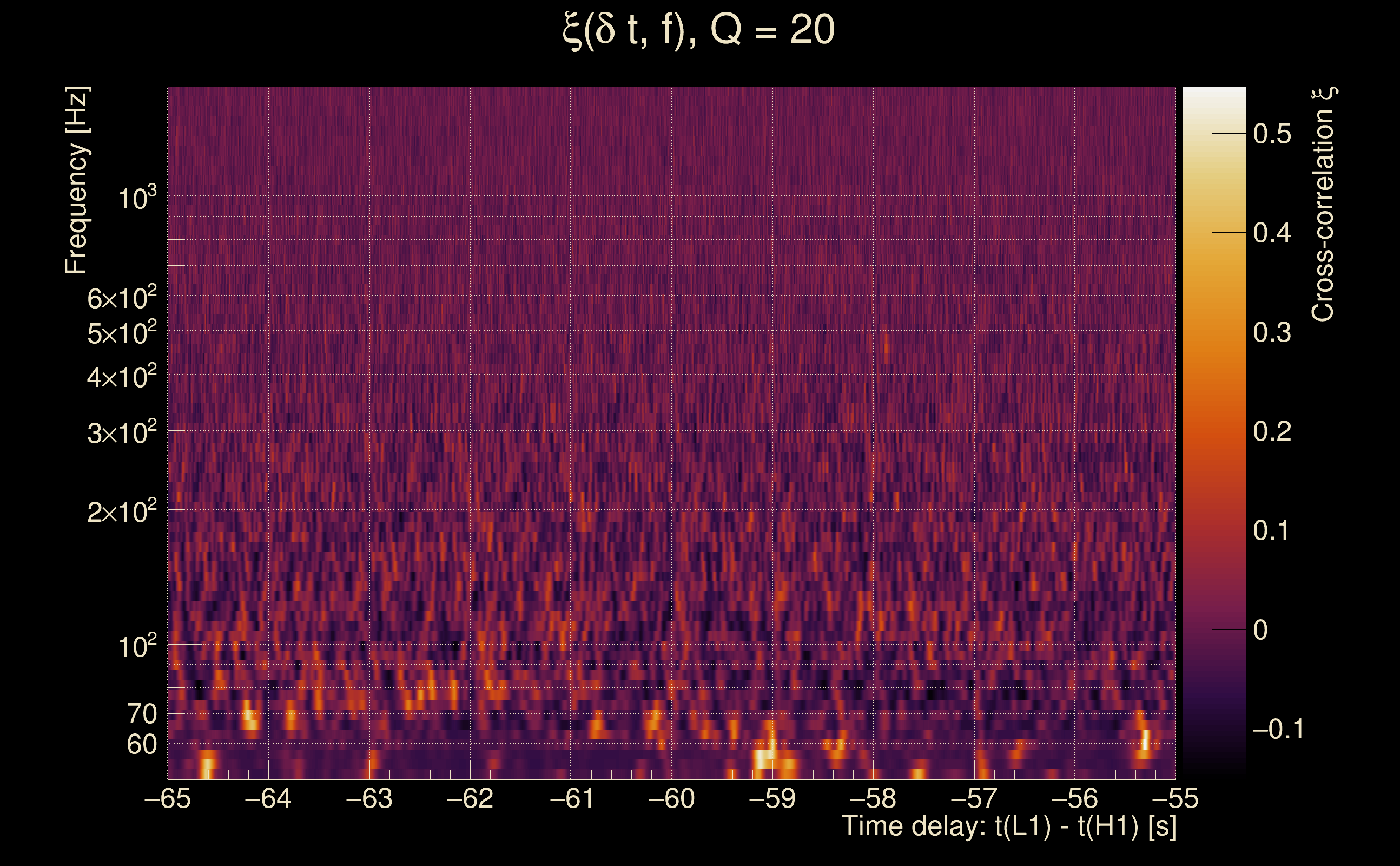
Task: Click the bright spot near –55.3 s at 60 Hz
Action: pos(1145,739)
